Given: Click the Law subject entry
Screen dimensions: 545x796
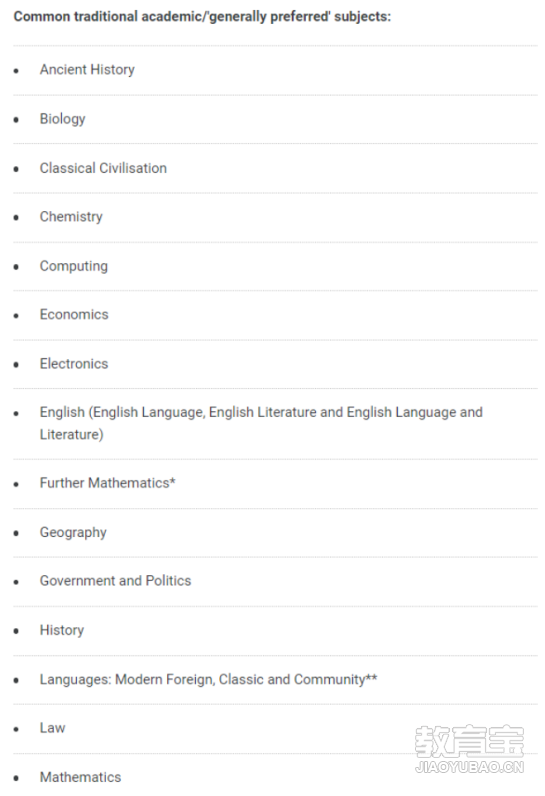Looking at the screenshot, I should 53,728.
